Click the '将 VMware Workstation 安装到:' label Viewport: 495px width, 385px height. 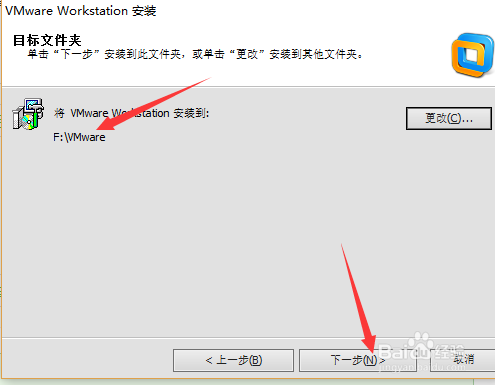coord(131,113)
